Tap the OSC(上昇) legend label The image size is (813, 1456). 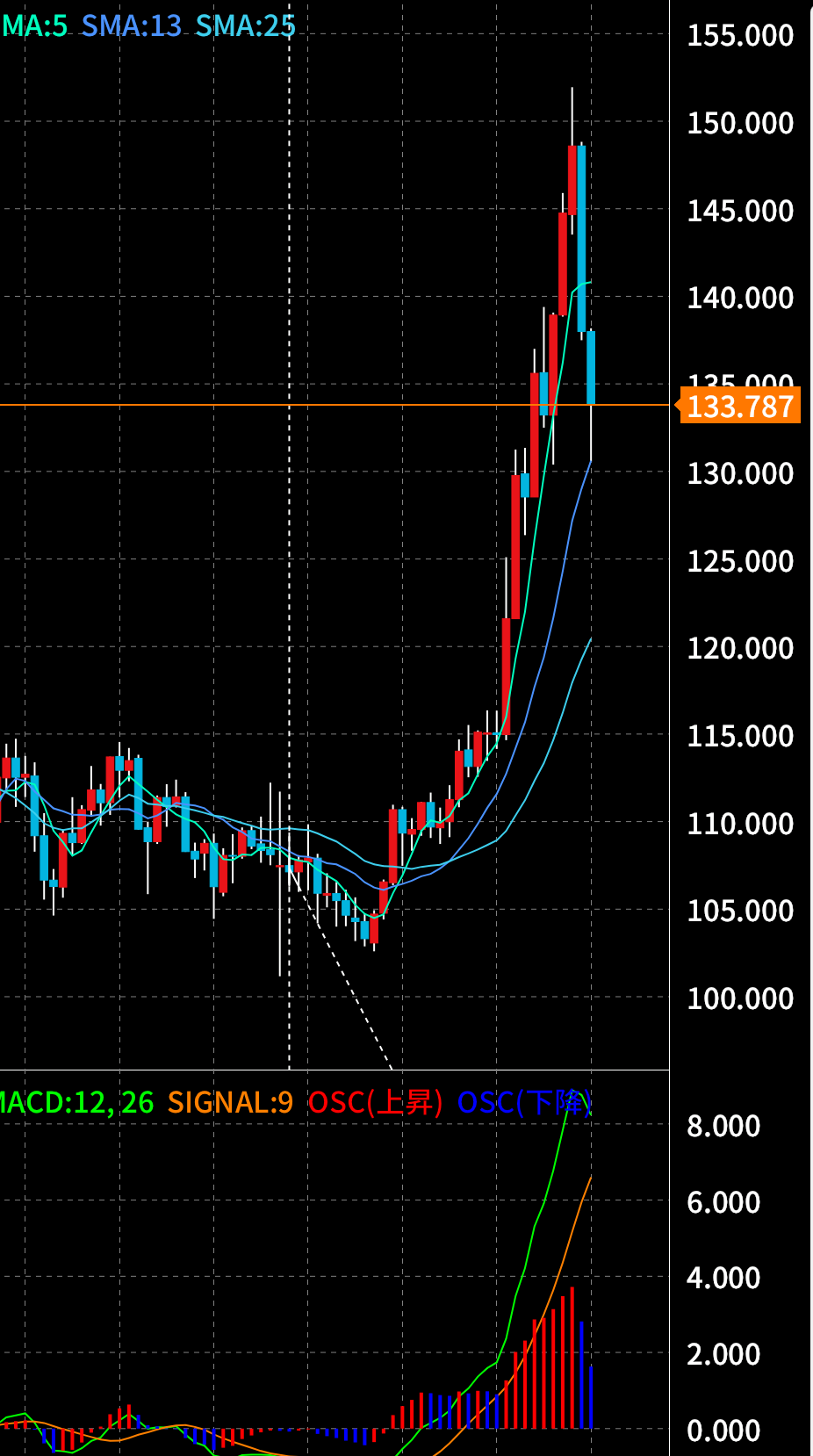[375, 1102]
